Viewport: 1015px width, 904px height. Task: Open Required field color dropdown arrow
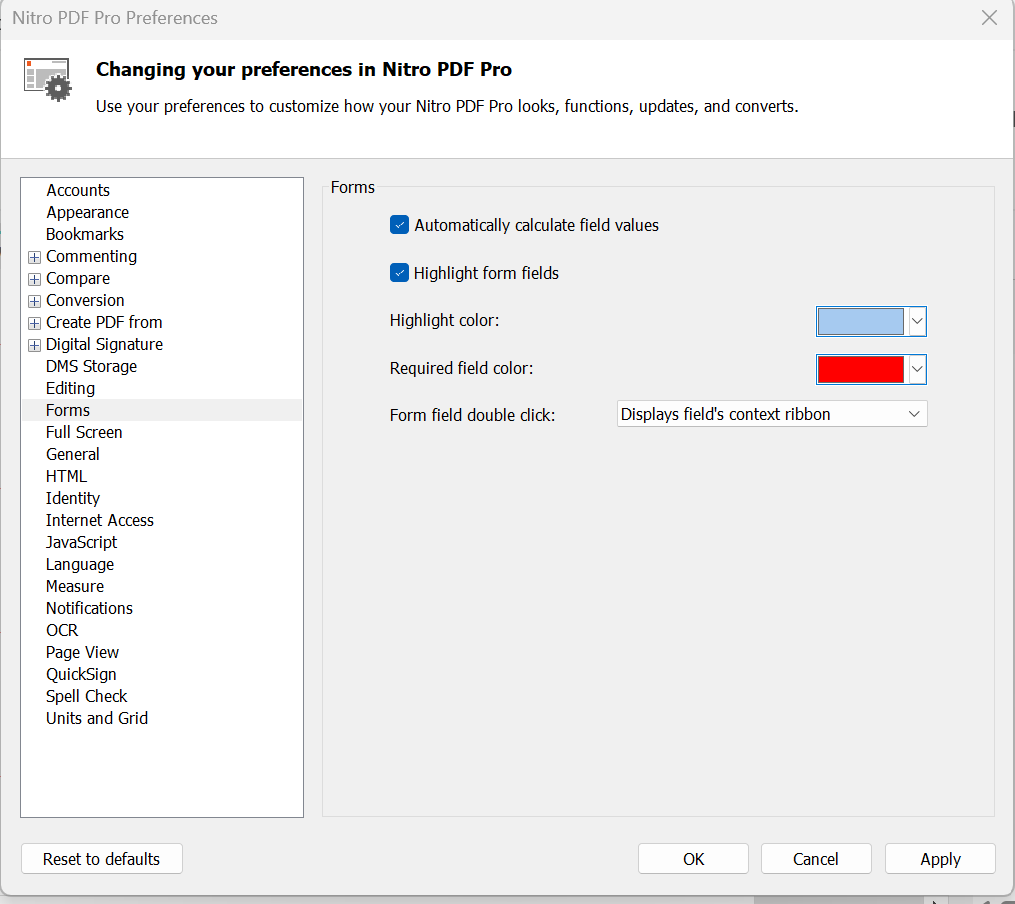click(917, 369)
